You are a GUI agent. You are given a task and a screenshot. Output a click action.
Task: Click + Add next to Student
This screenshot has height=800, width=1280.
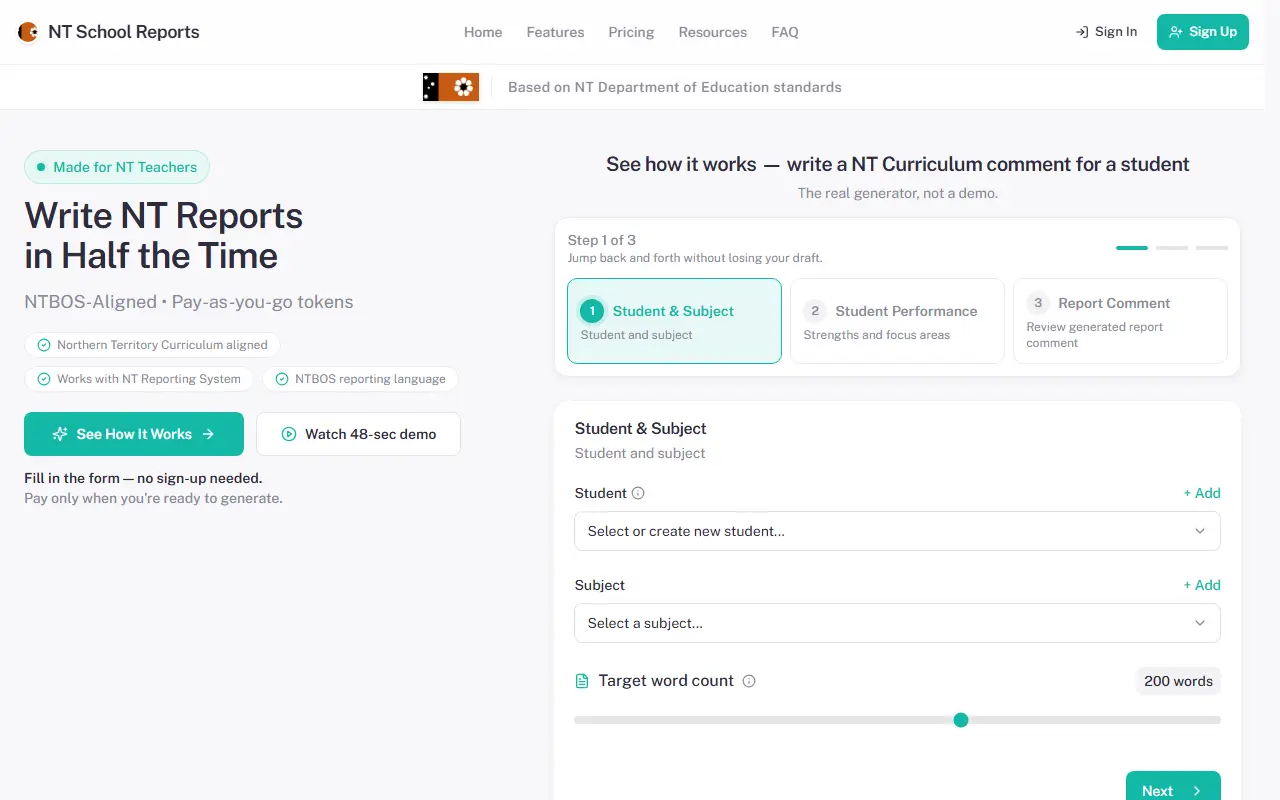click(1202, 493)
